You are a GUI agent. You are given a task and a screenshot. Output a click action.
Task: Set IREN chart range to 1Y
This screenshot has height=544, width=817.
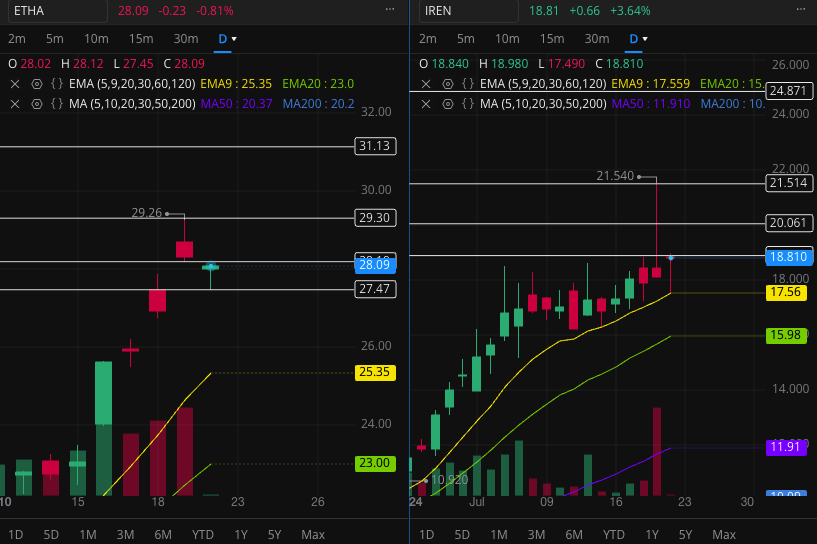(x=652, y=535)
